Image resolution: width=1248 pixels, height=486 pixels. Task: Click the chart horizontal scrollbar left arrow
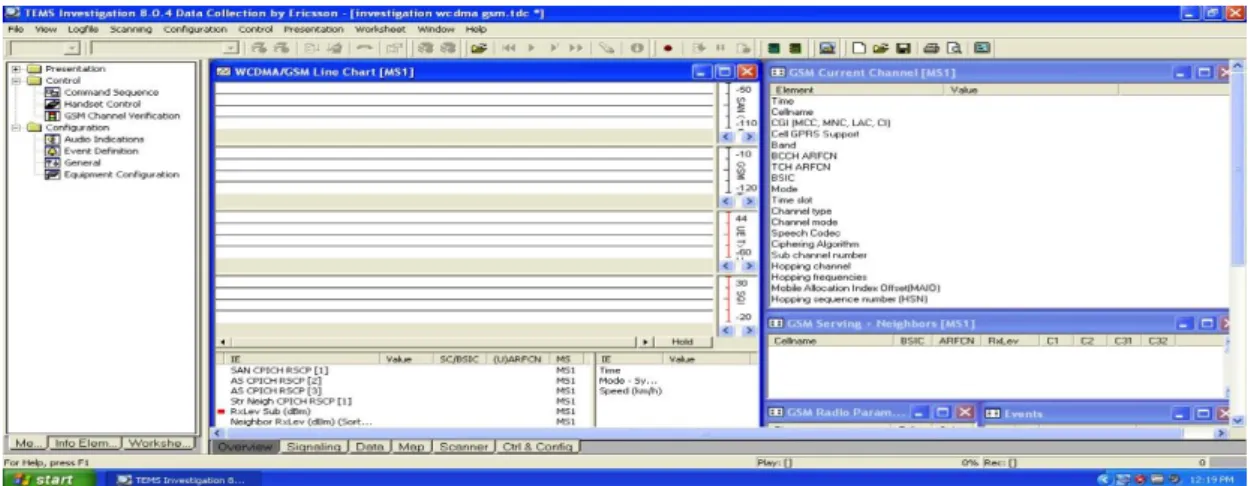pos(221,341)
